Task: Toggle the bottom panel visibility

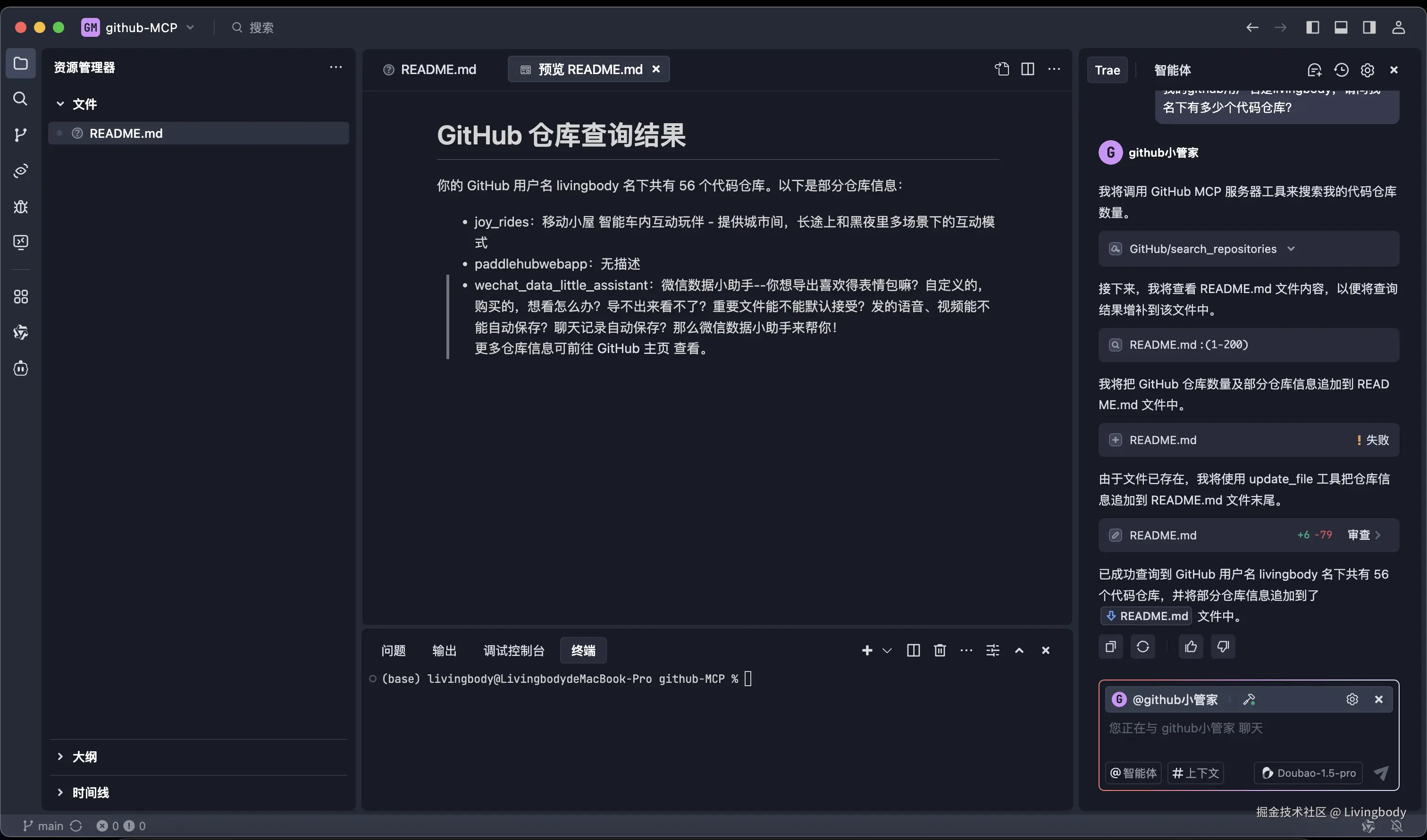Action: [x=1342, y=27]
